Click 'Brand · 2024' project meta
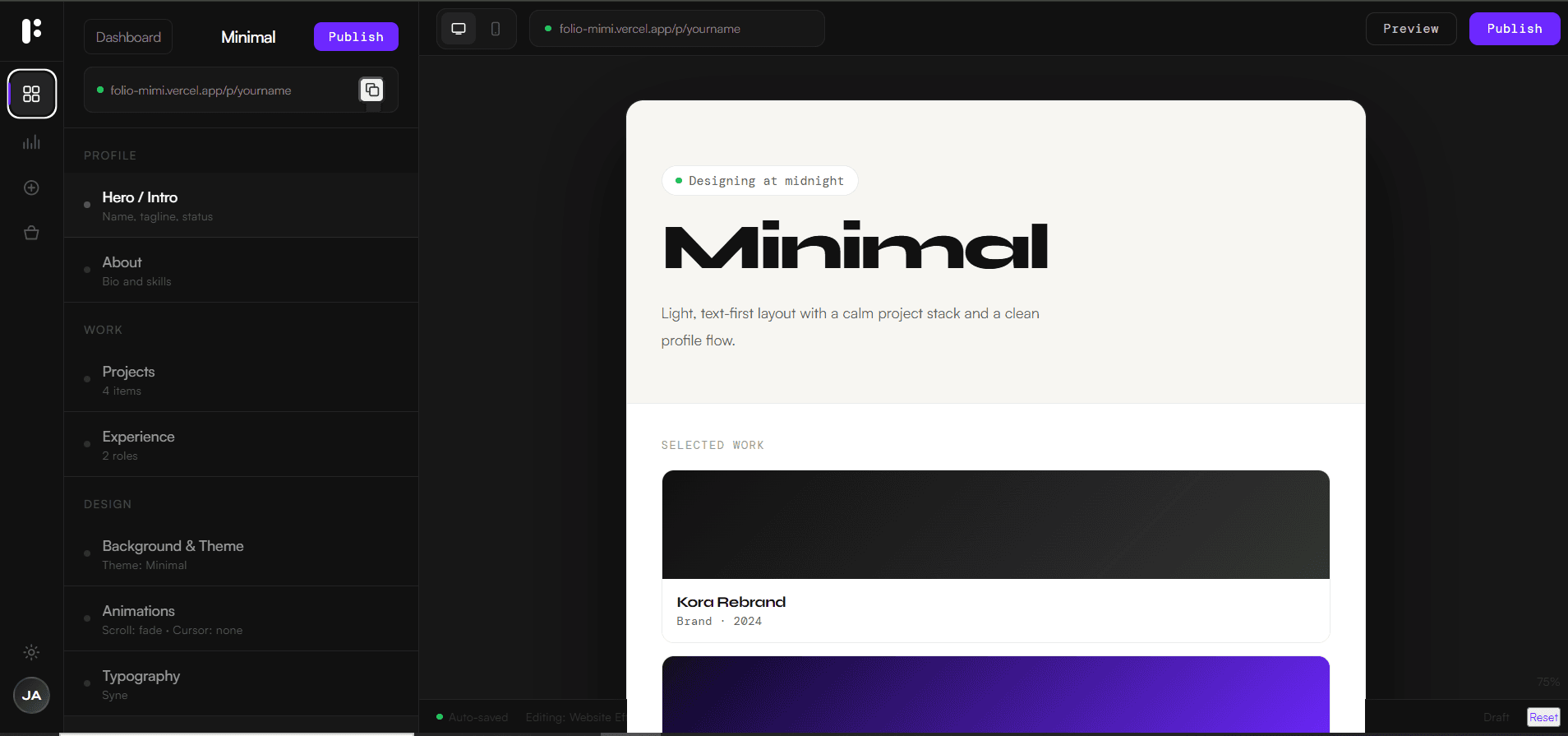This screenshot has height=736, width=1568. [719, 622]
